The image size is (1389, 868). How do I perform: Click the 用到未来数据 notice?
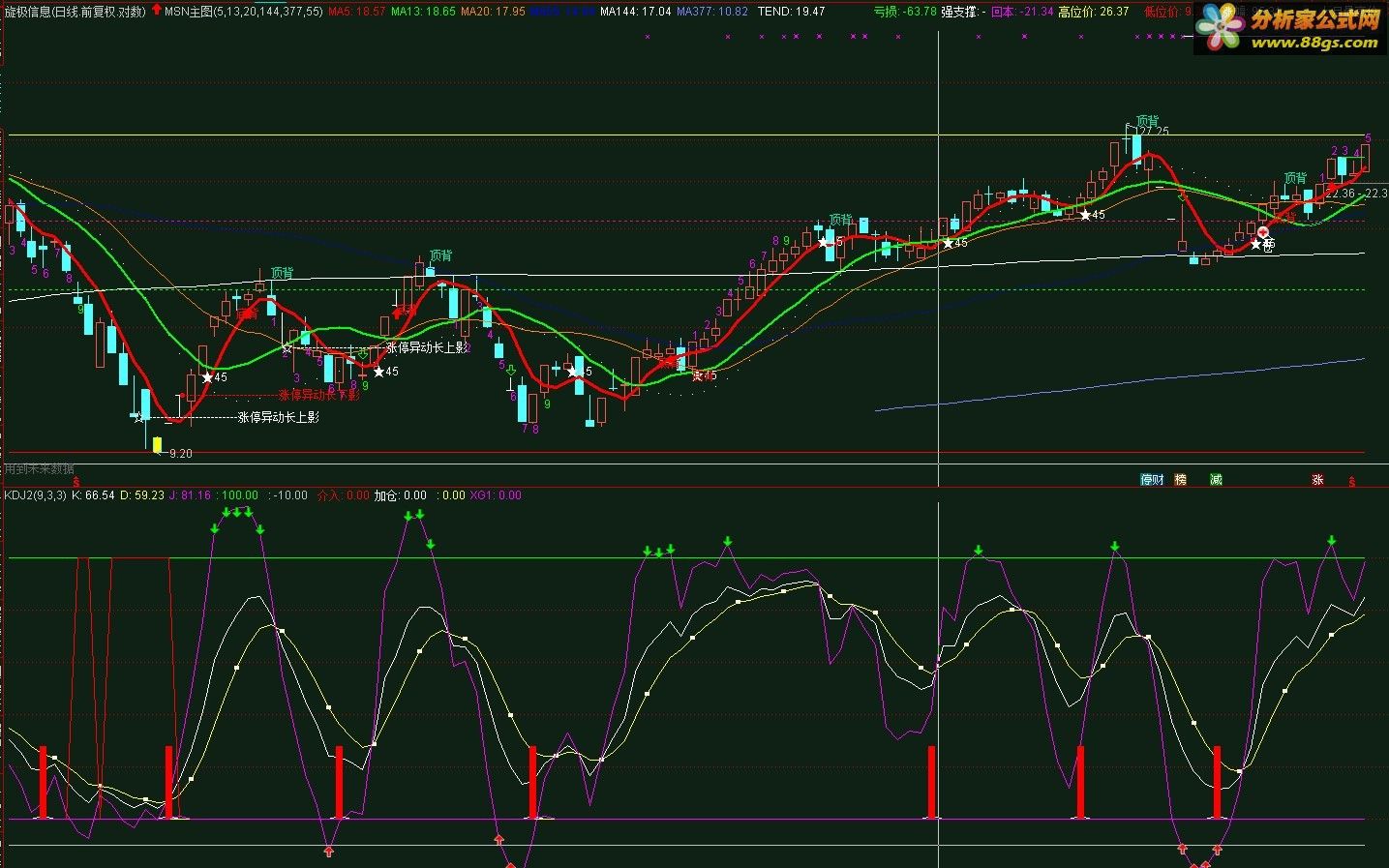click(x=39, y=468)
